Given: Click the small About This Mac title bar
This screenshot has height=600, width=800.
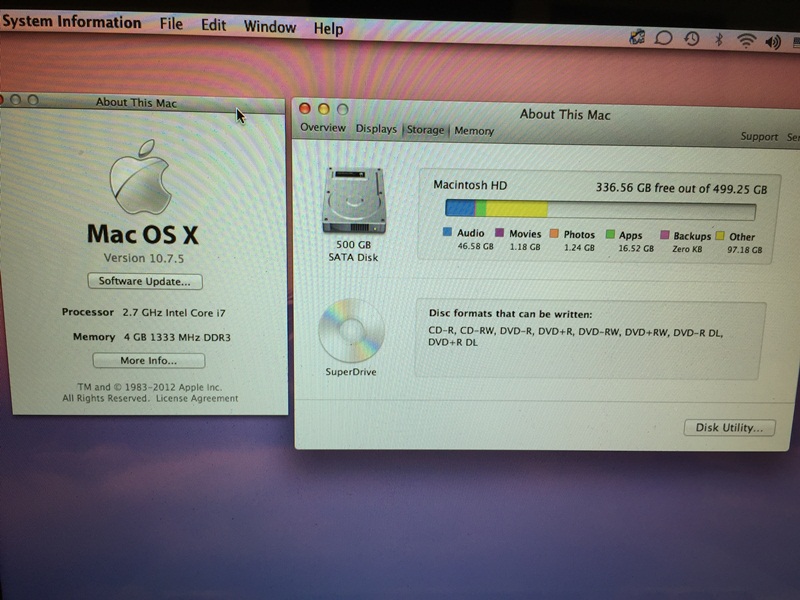Looking at the screenshot, I should click(x=143, y=104).
